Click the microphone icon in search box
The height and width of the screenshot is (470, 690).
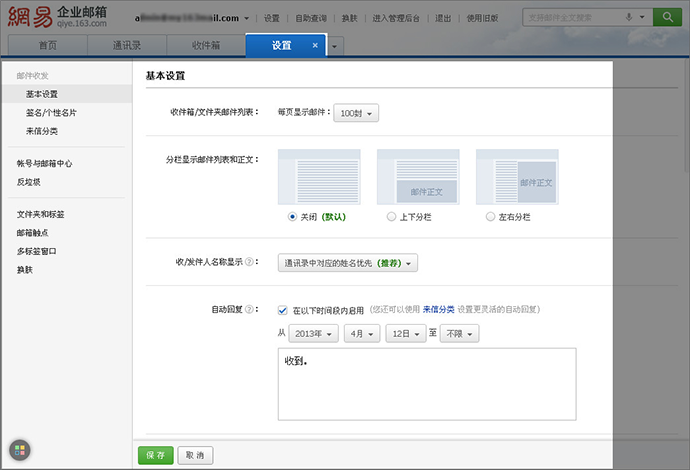[x=629, y=17]
